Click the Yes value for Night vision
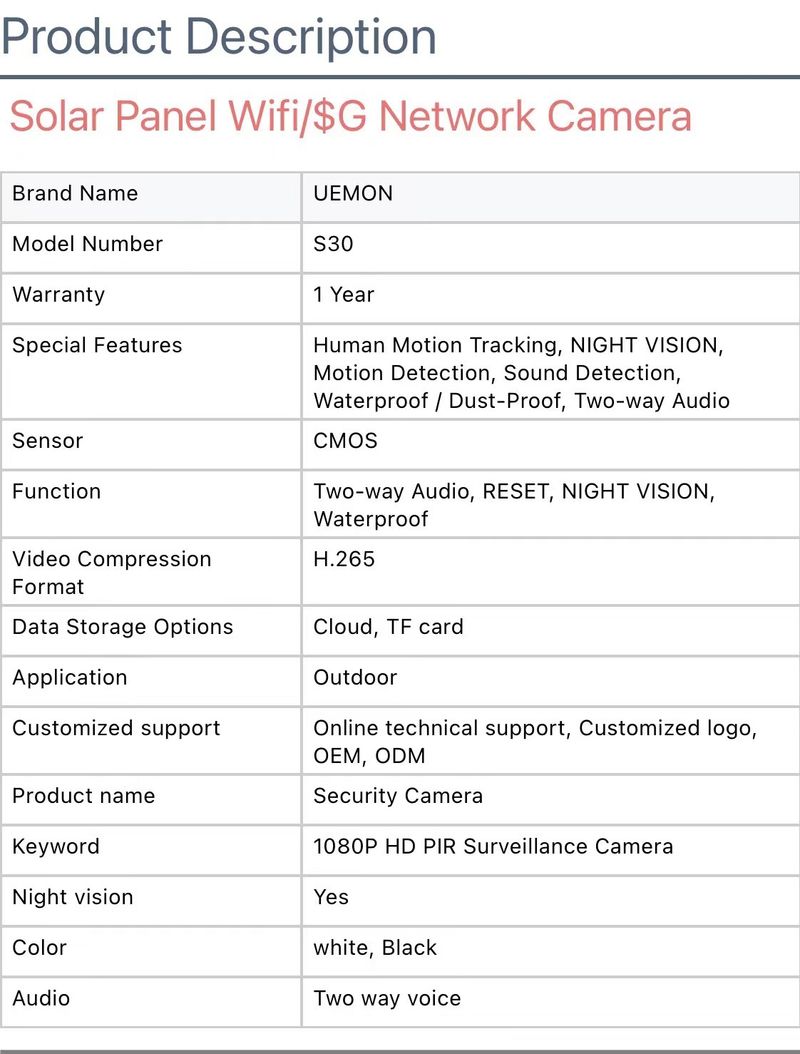Screen dimensions: 800x1054 pyautogui.click(x=331, y=897)
